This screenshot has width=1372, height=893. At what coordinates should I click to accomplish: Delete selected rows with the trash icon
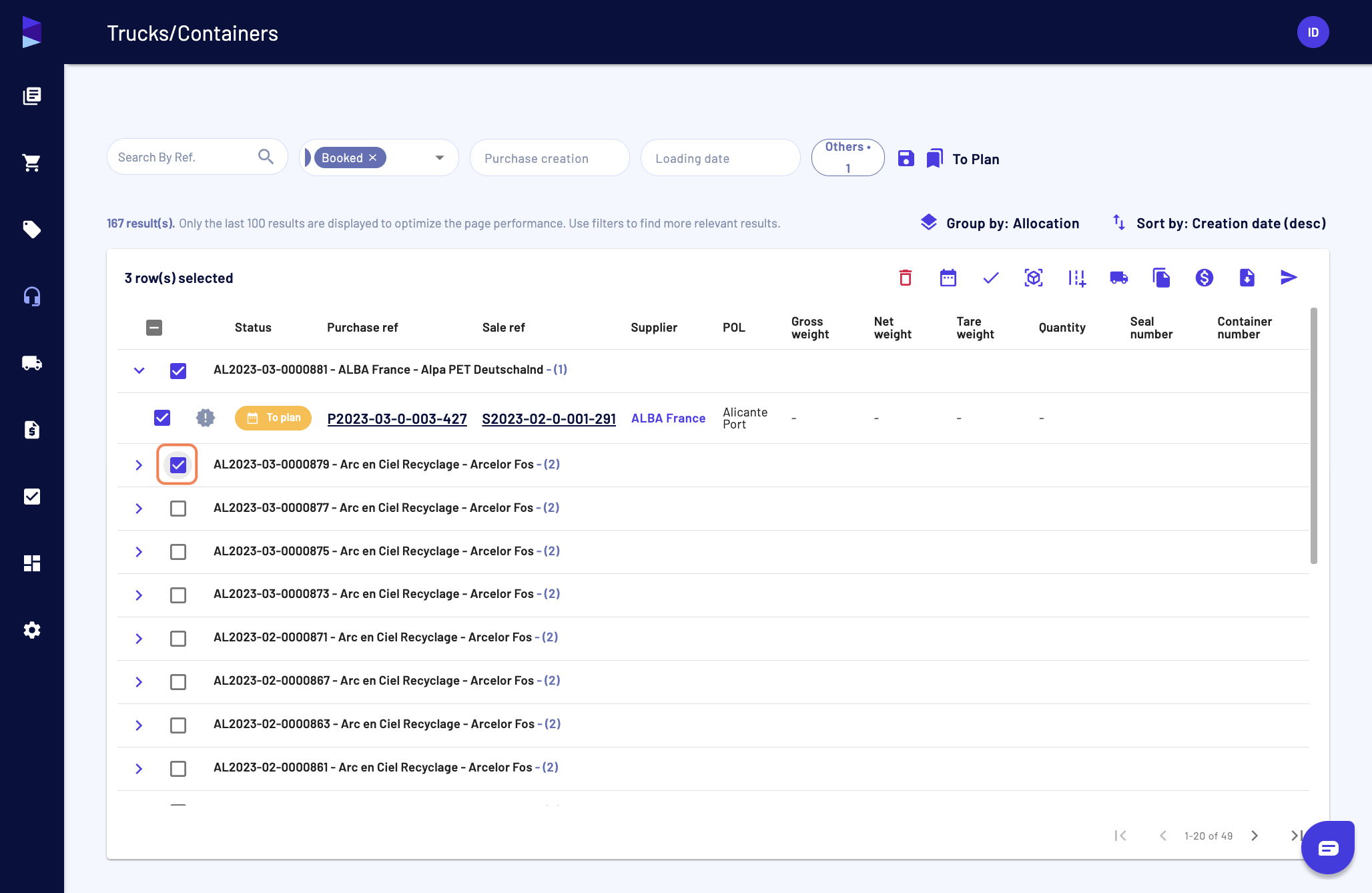pyautogui.click(x=905, y=278)
